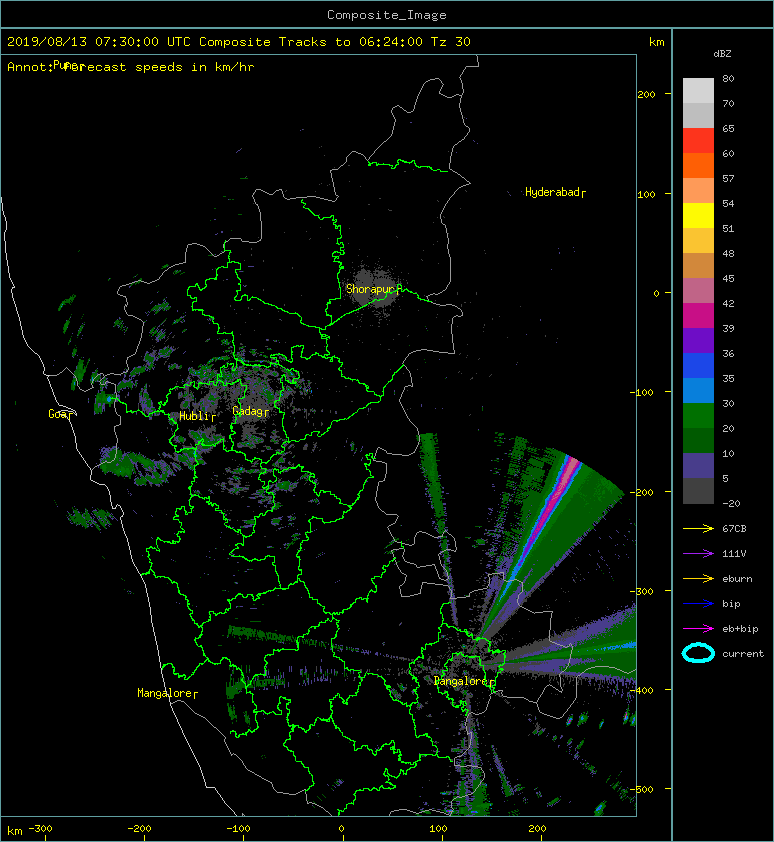
Task: Select the light blue 35-30 dBZ swatch
Action: tap(698, 390)
